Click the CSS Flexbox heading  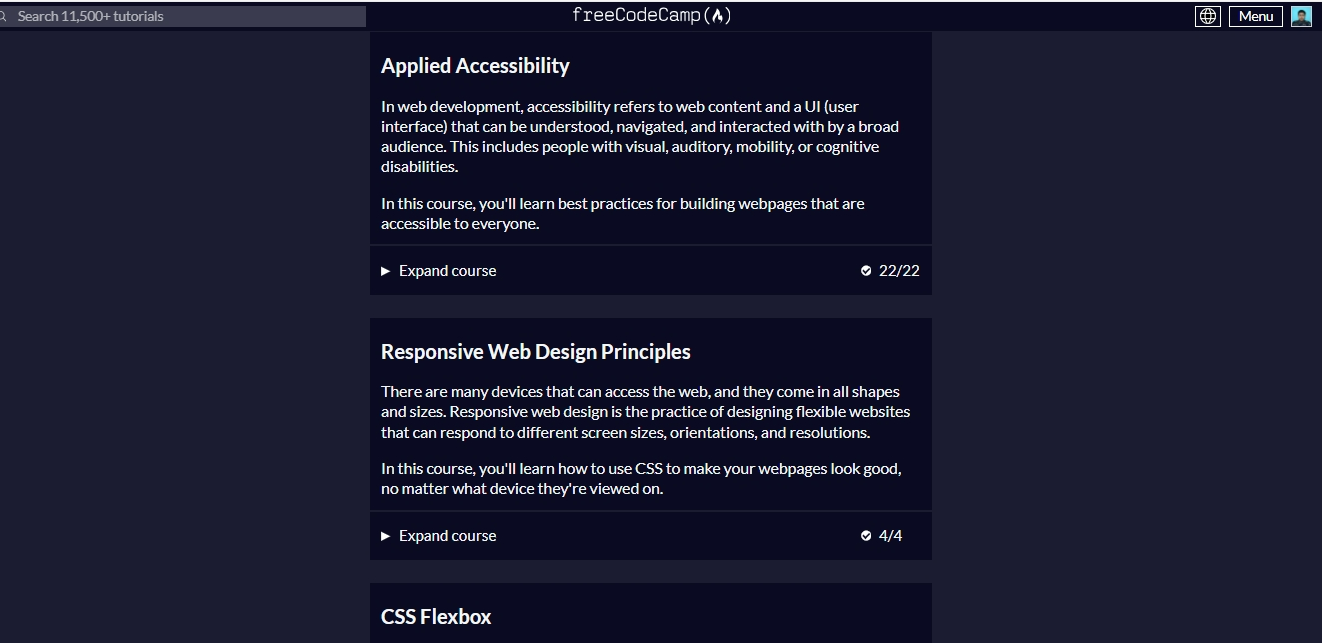click(x=436, y=617)
